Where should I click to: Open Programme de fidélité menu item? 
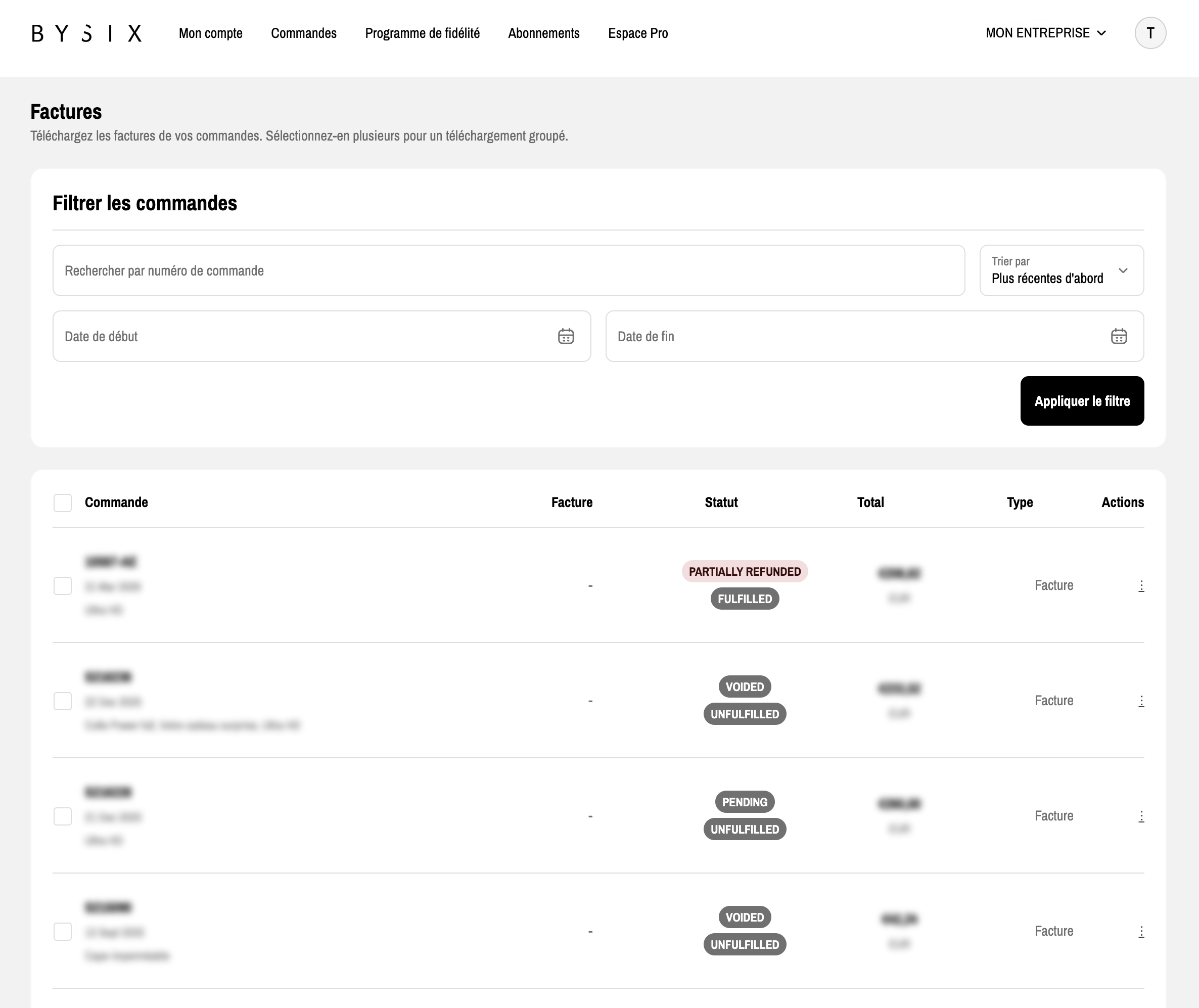tap(423, 33)
